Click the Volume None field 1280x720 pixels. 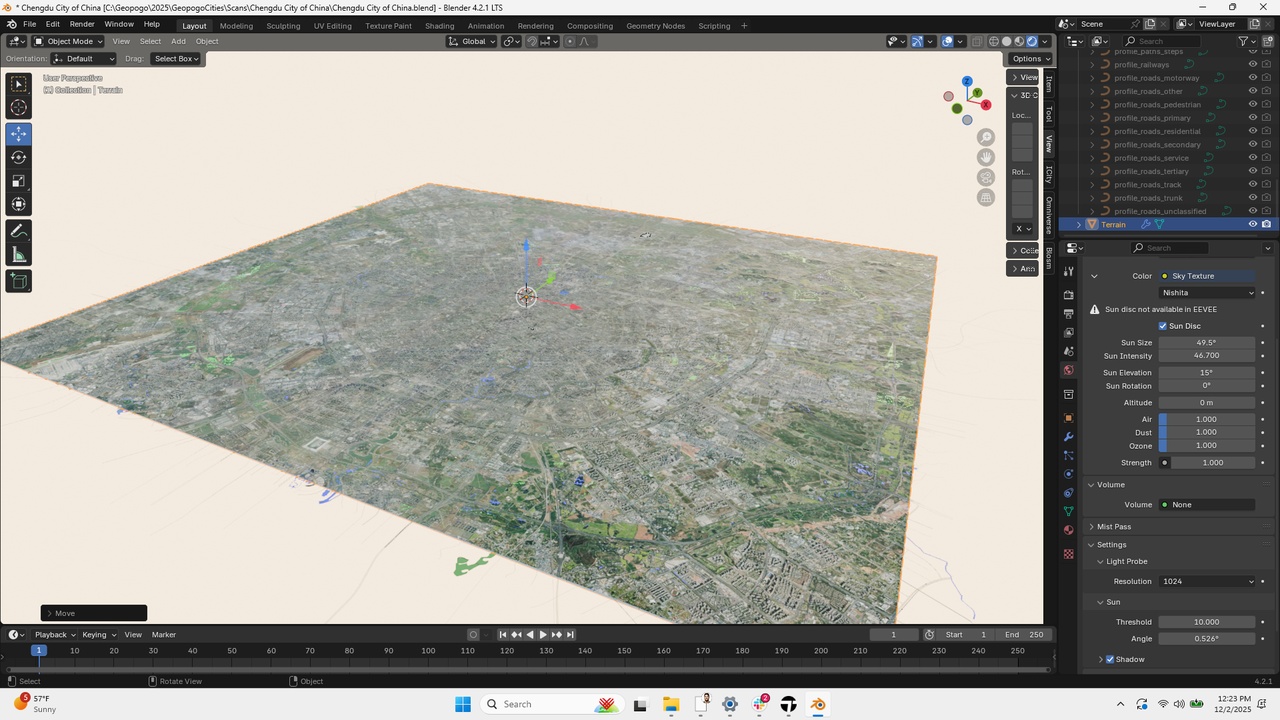click(x=1207, y=505)
